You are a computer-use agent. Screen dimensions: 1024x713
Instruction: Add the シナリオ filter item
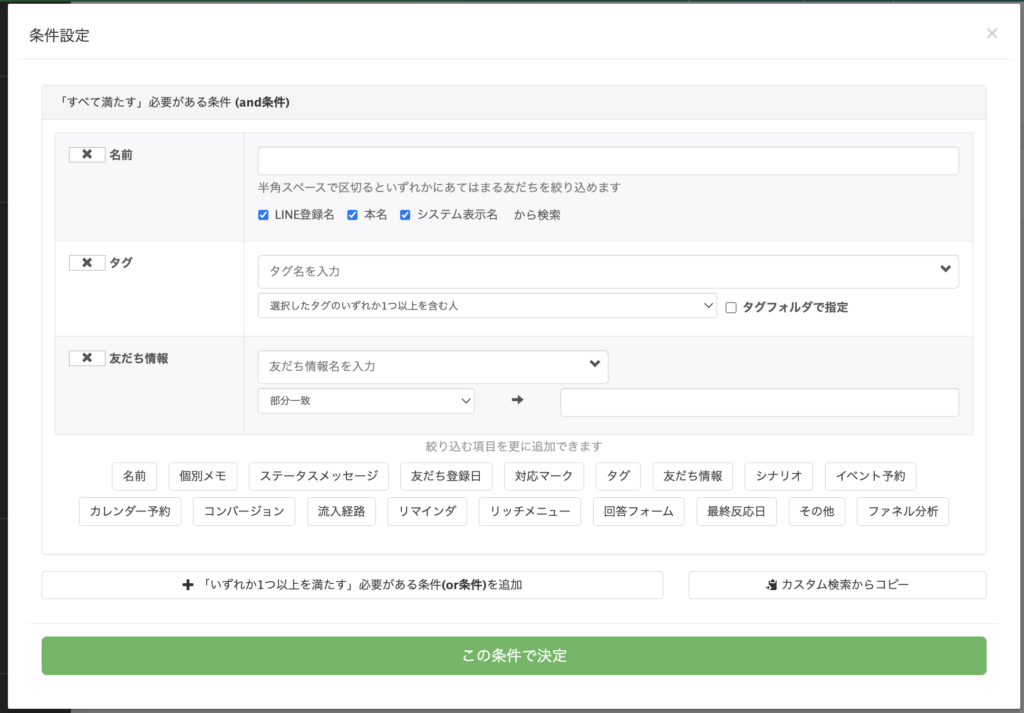click(779, 476)
